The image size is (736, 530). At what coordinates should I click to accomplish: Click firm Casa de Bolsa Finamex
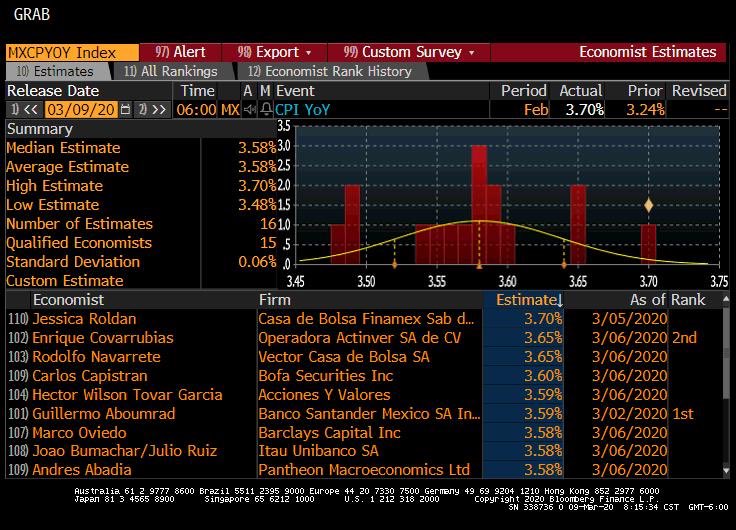366,319
